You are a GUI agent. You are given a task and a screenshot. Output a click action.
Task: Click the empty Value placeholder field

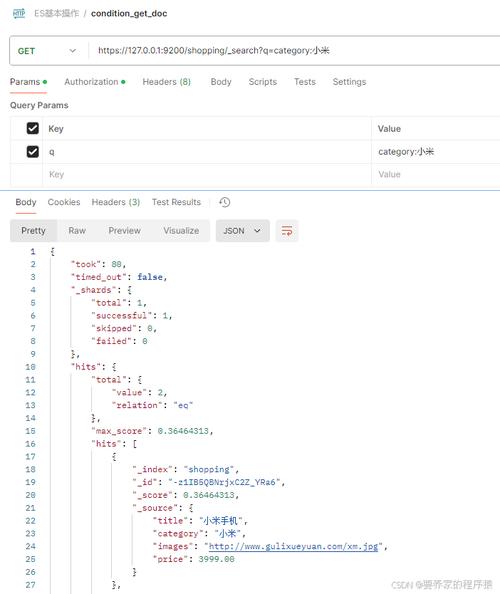(x=436, y=175)
